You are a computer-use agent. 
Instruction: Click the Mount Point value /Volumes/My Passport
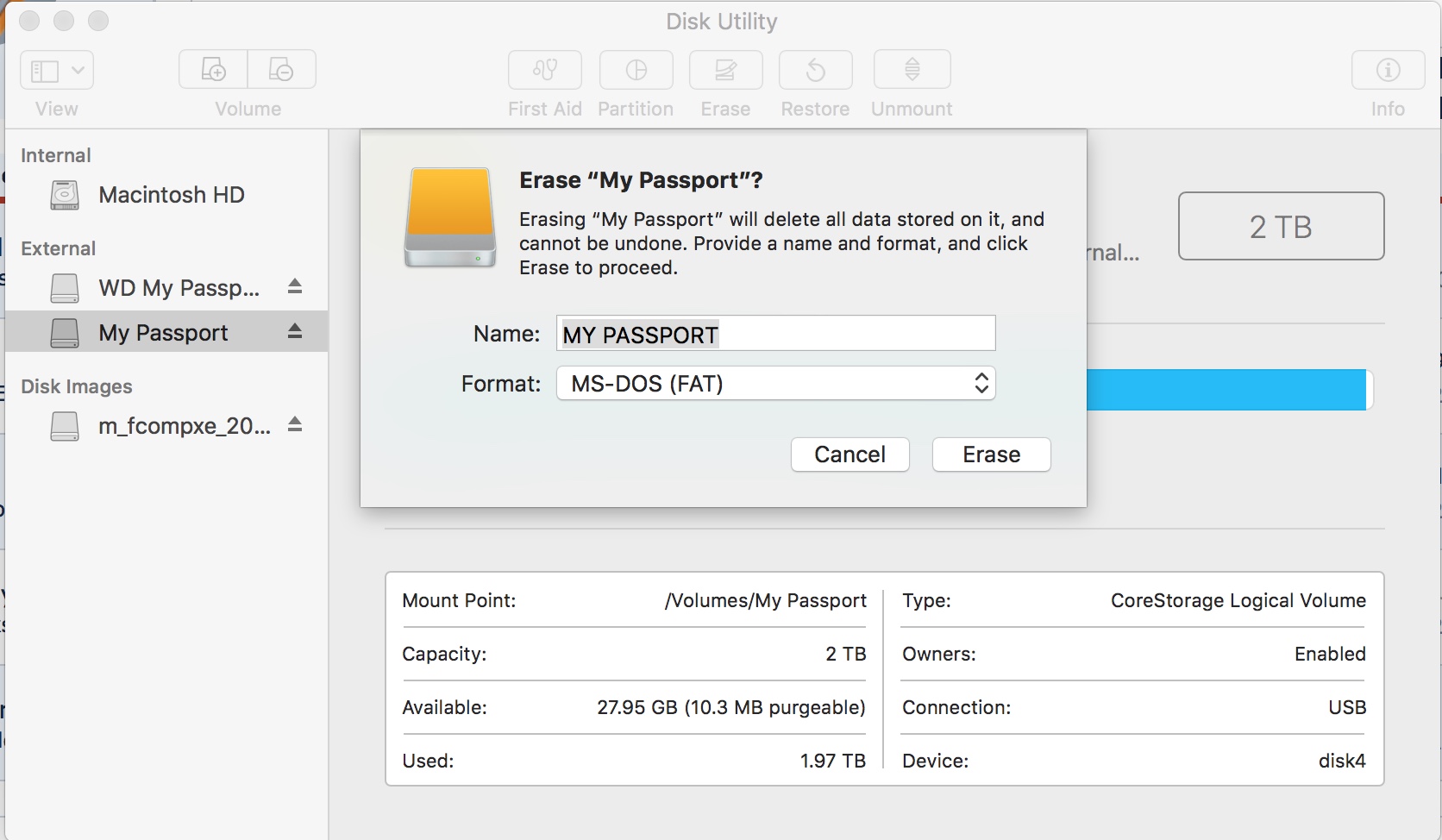[766, 601]
